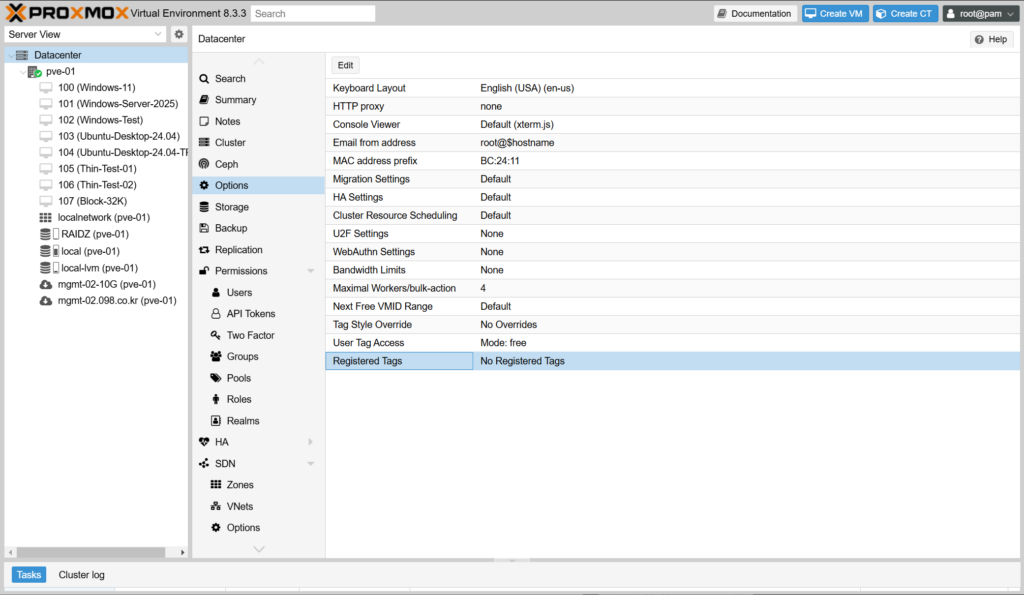Screen dimensions: 1024x595
Task: Collapse the SDN submenu
Action: click(x=311, y=464)
